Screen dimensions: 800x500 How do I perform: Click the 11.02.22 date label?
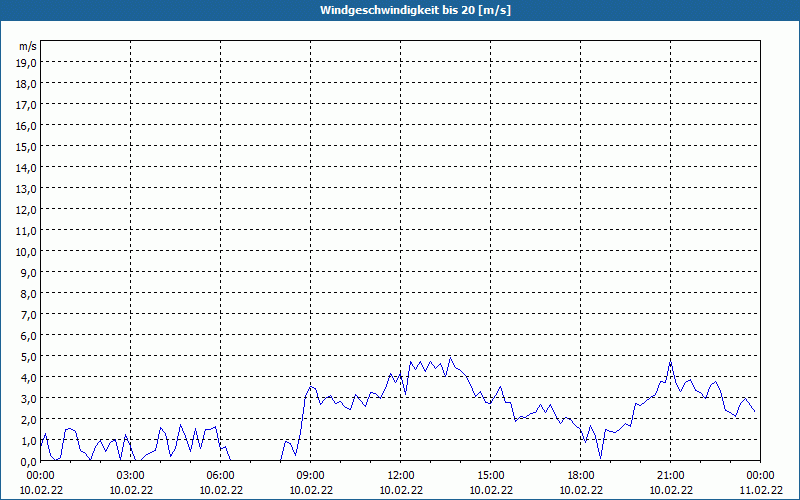(761, 490)
